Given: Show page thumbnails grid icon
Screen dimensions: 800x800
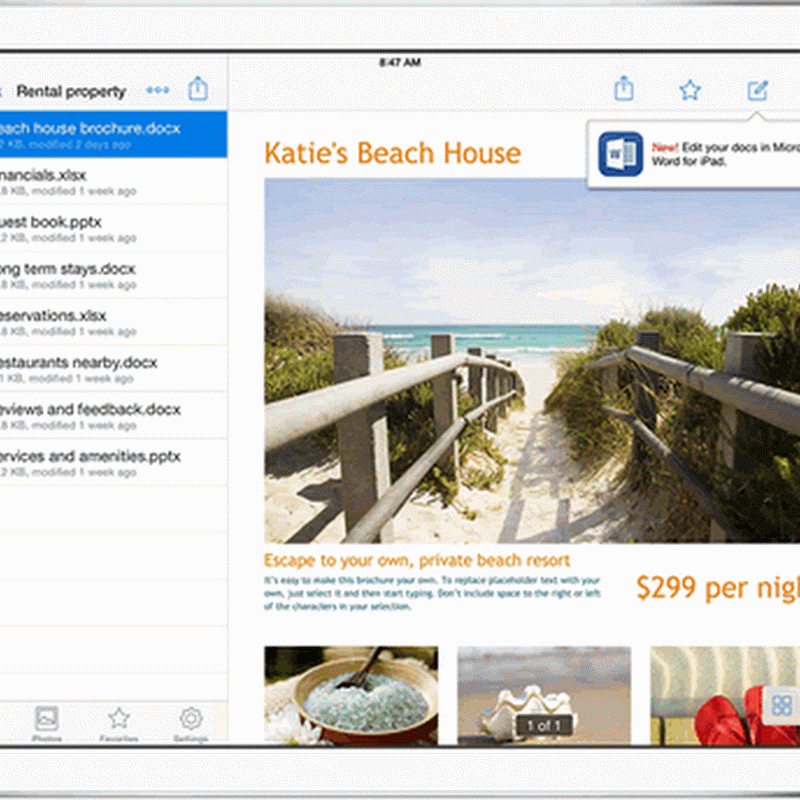Looking at the screenshot, I should [x=782, y=706].
